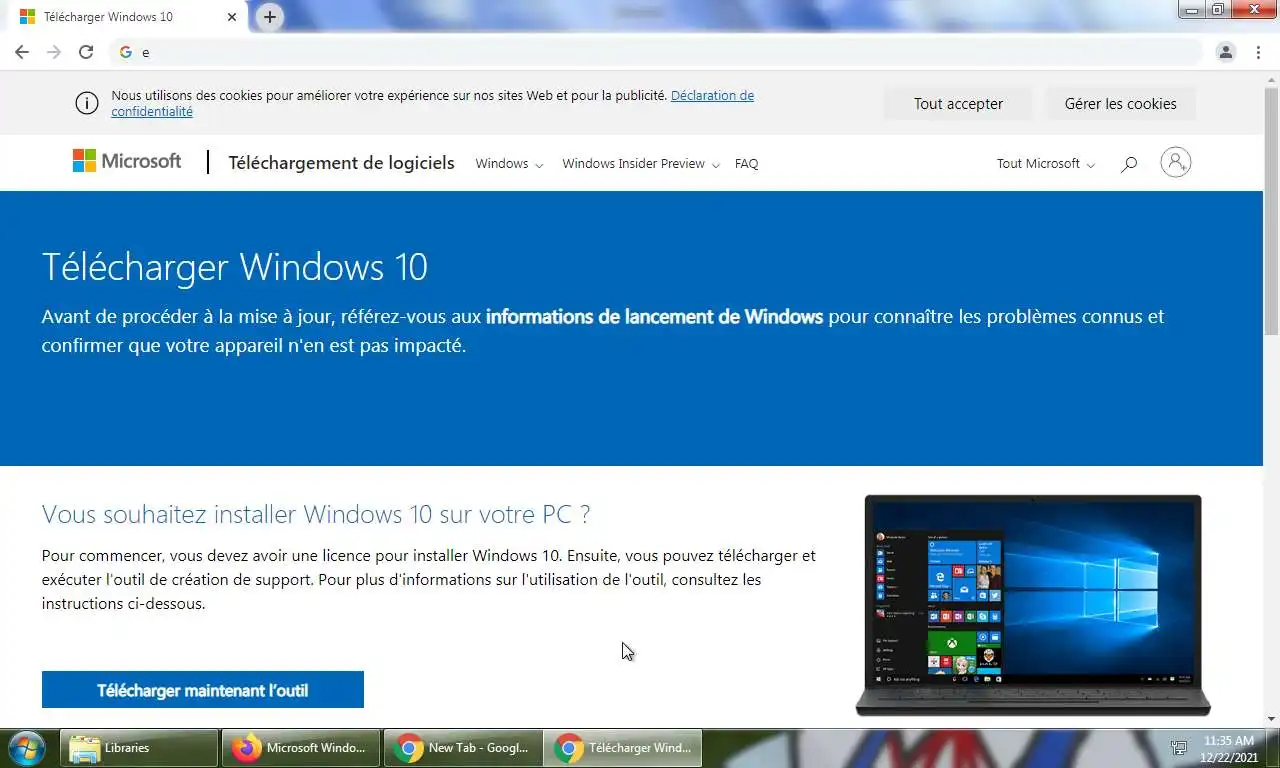Open the Chrome profile avatar
The width and height of the screenshot is (1280, 768).
1226,52
